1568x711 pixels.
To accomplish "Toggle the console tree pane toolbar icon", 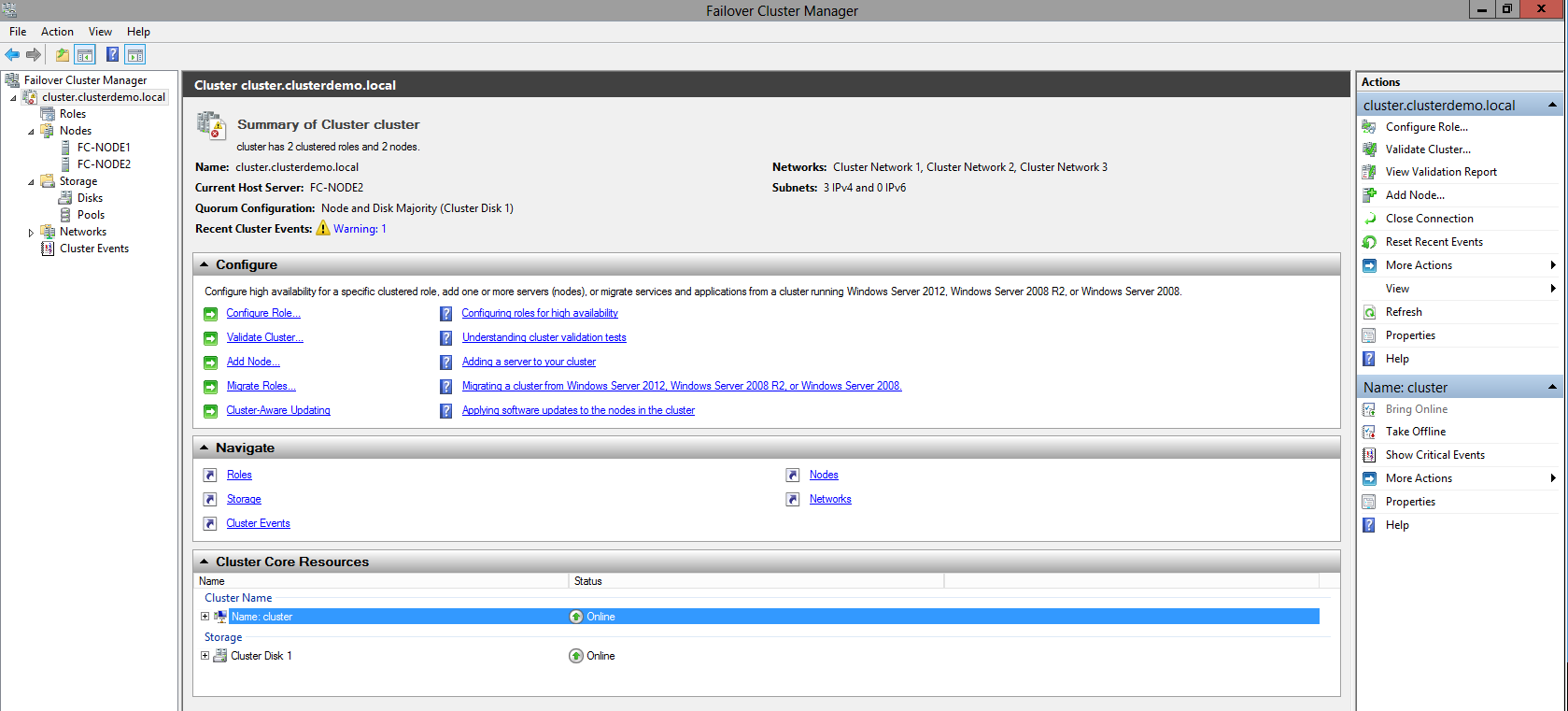I will 85,54.
